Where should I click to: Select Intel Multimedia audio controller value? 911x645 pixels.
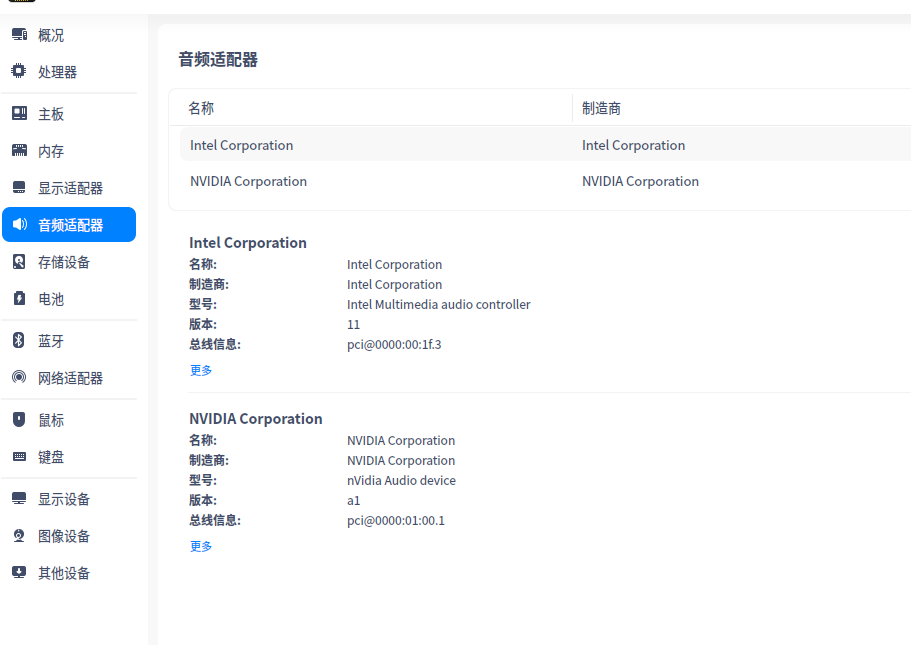click(x=439, y=304)
